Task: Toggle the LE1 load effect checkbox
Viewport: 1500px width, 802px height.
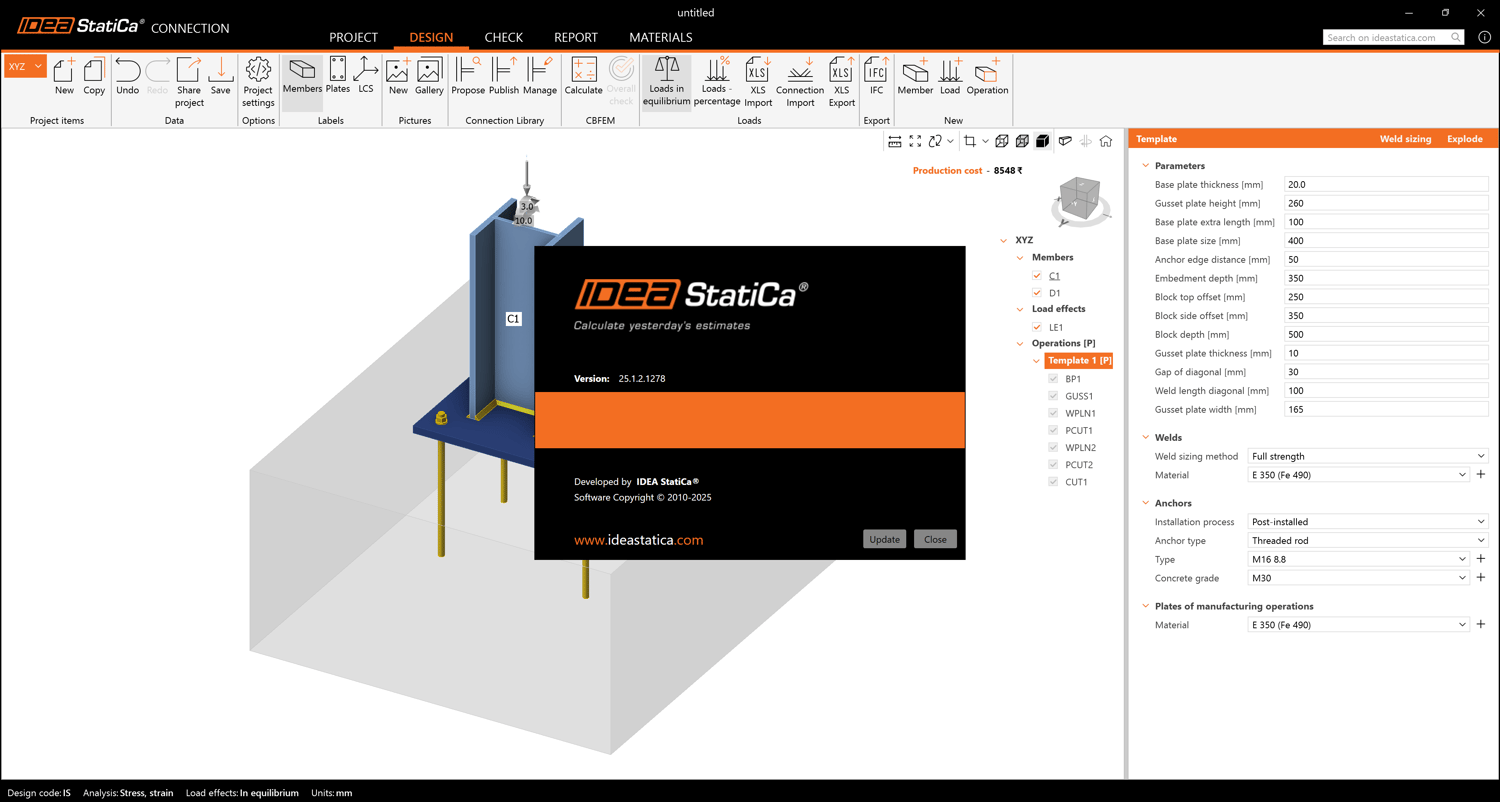Action: [x=1037, y=327]
